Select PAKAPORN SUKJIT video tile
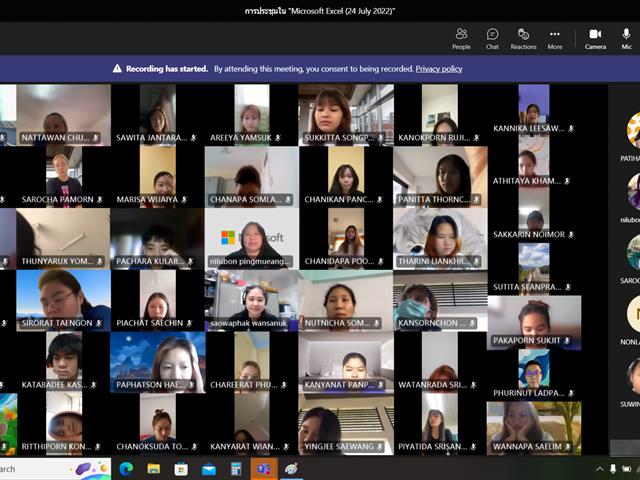 534,322
